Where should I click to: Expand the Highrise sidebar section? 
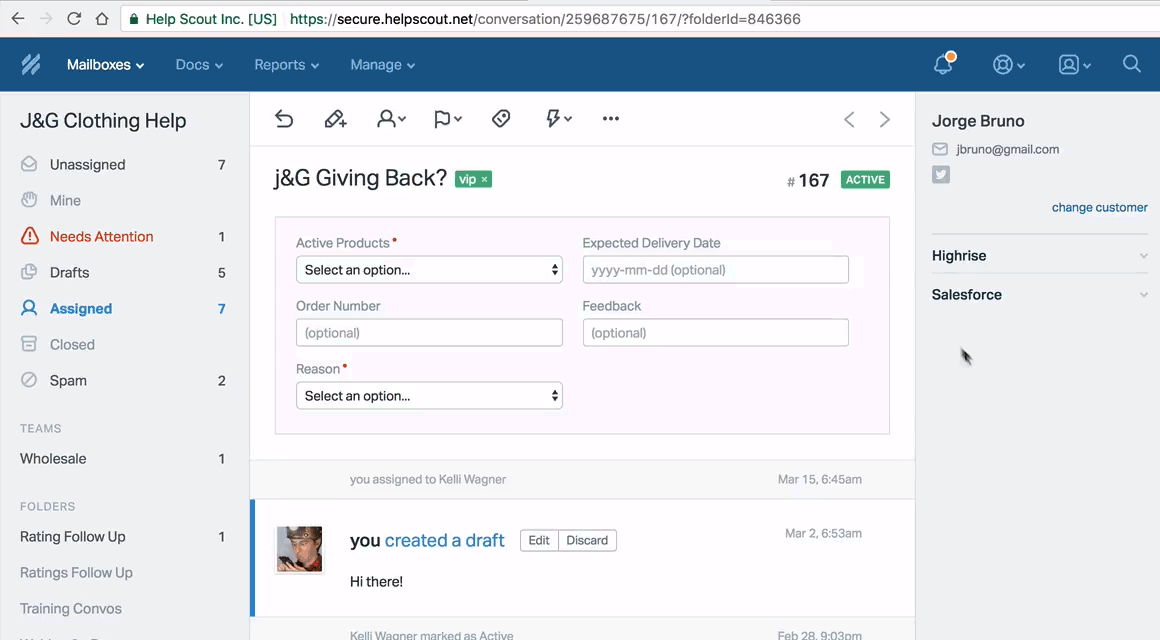(x=1040, y=256)
